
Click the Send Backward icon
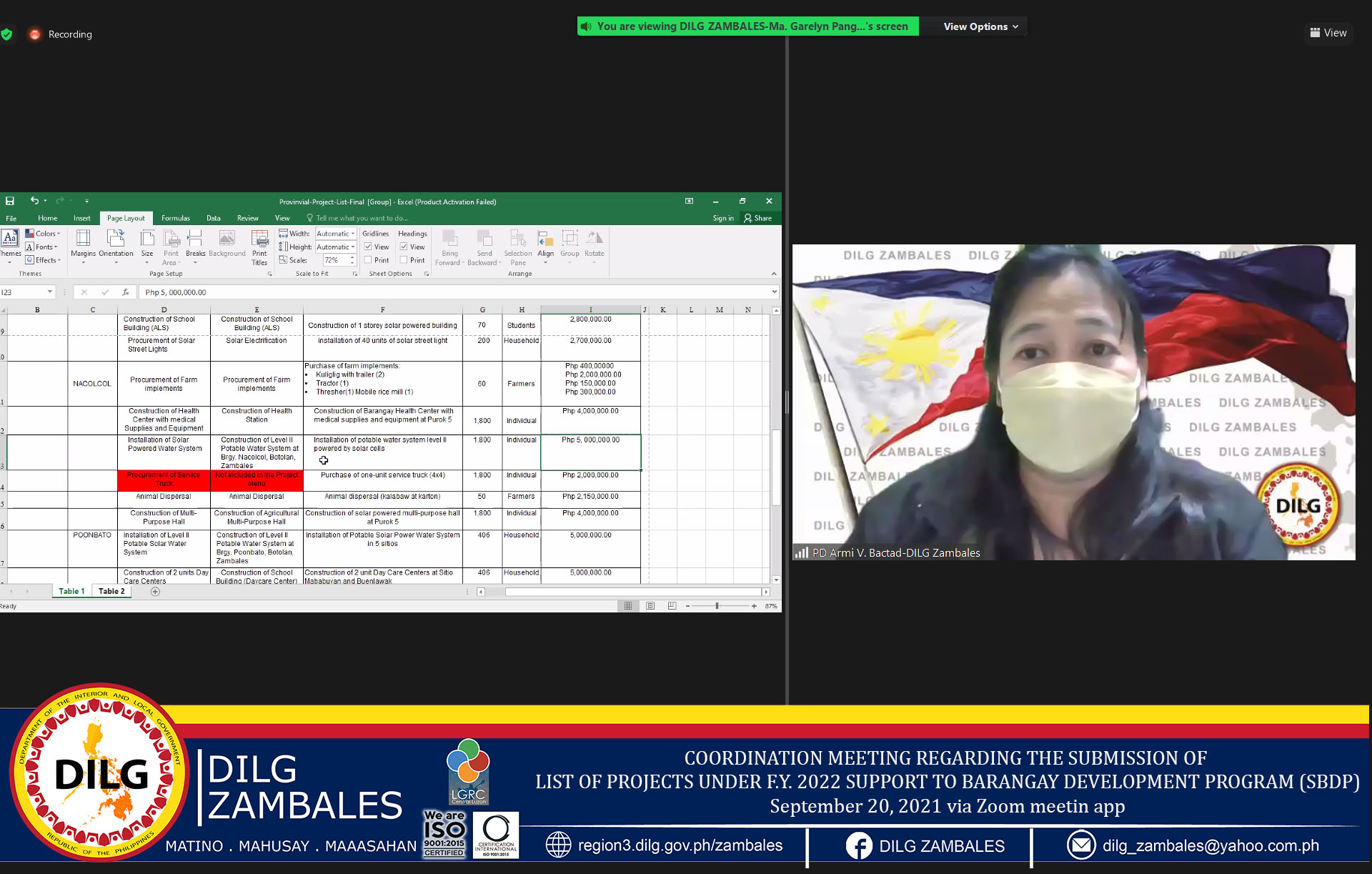[484, 238]
